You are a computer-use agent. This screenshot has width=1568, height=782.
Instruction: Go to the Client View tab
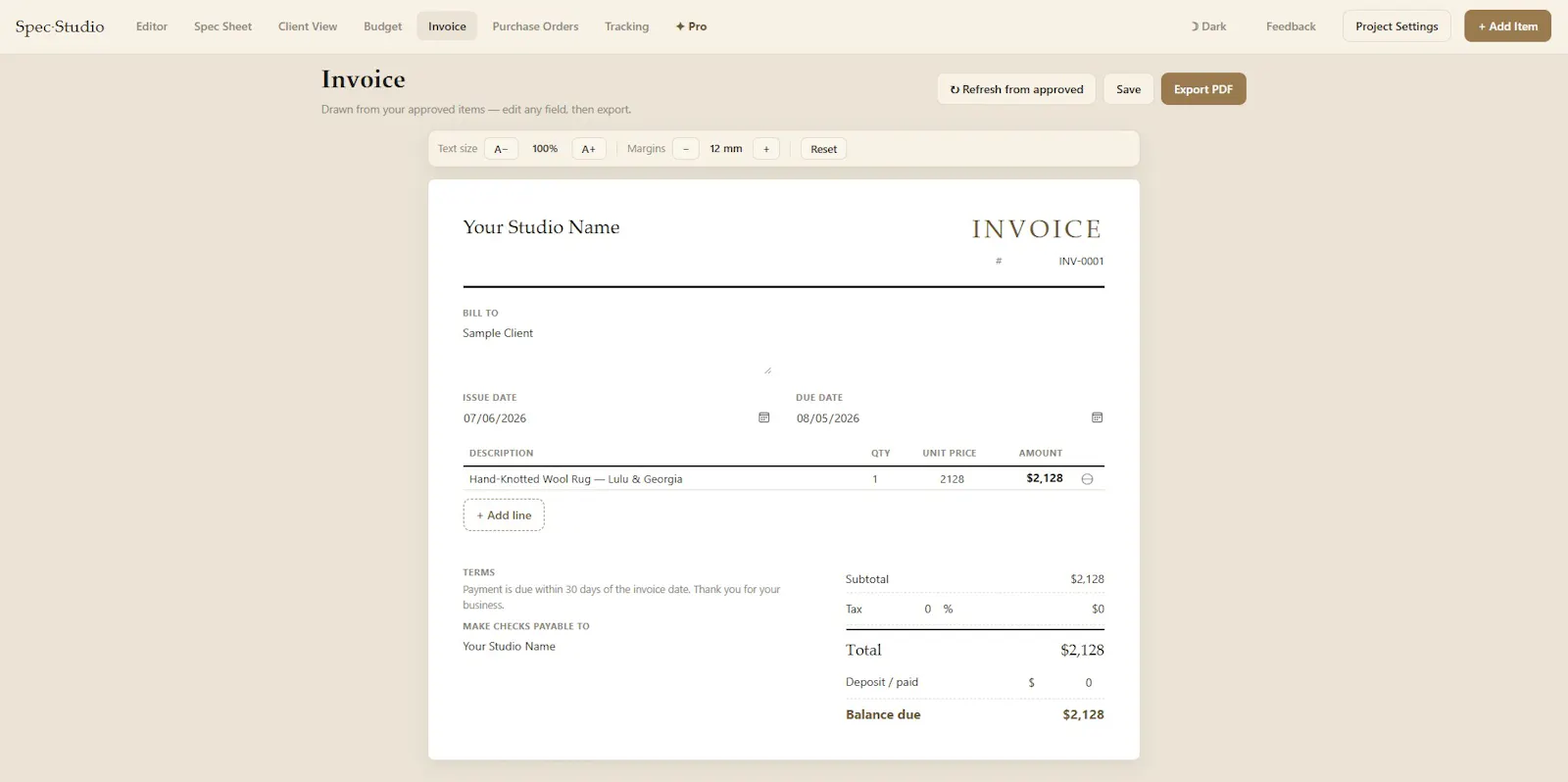point(308,26)
